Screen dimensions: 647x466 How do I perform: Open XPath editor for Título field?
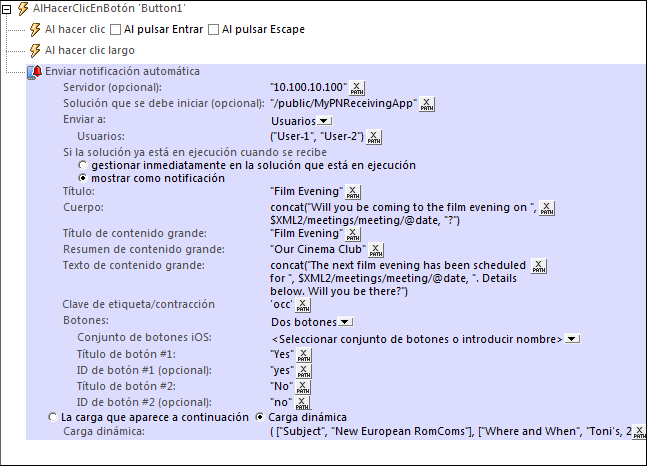[353, 192]
